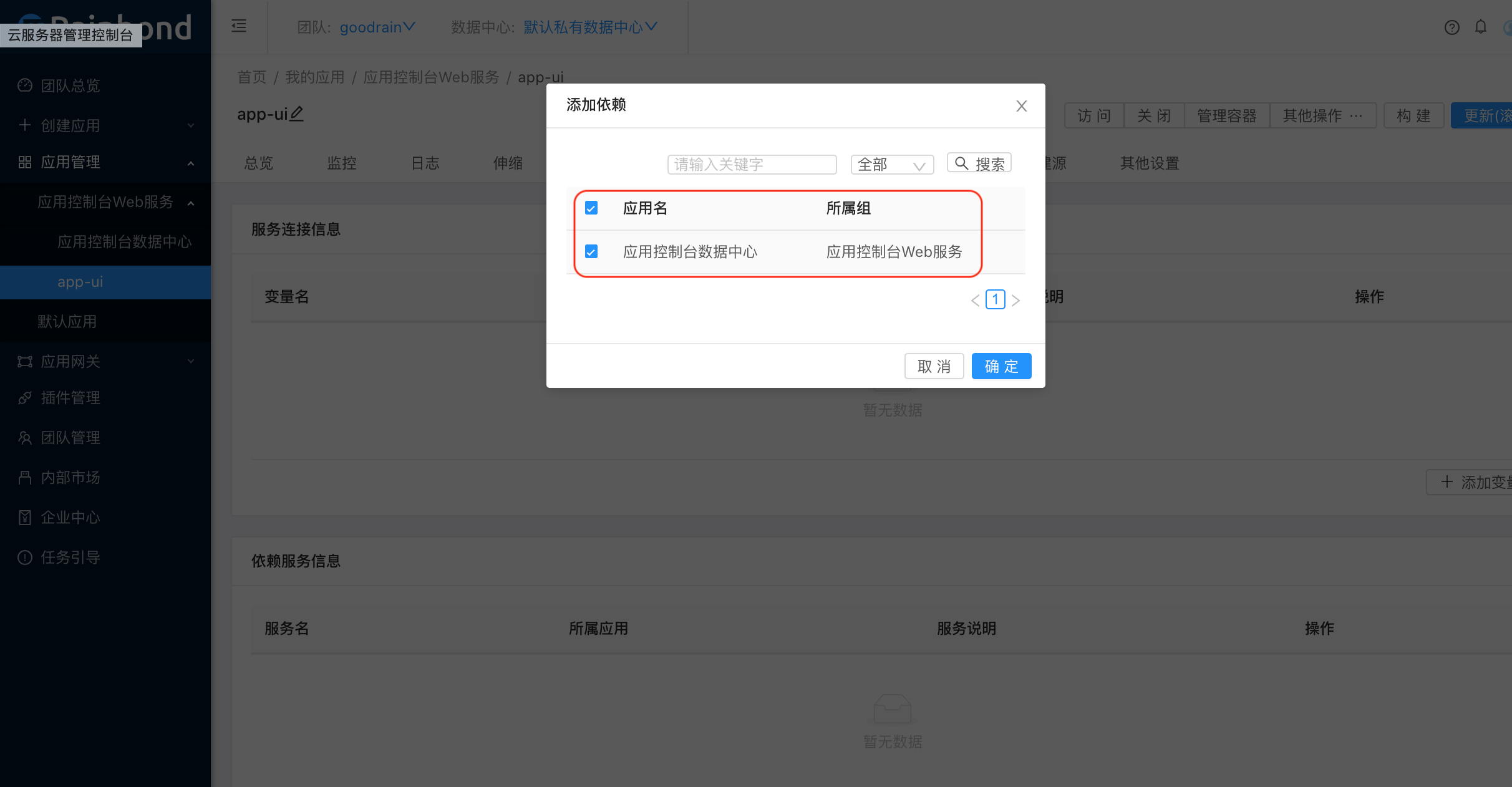1512x787 pixels.
Task: Toggle the select-all checkbox beside 应用名
Action: [x=591, y=208]
